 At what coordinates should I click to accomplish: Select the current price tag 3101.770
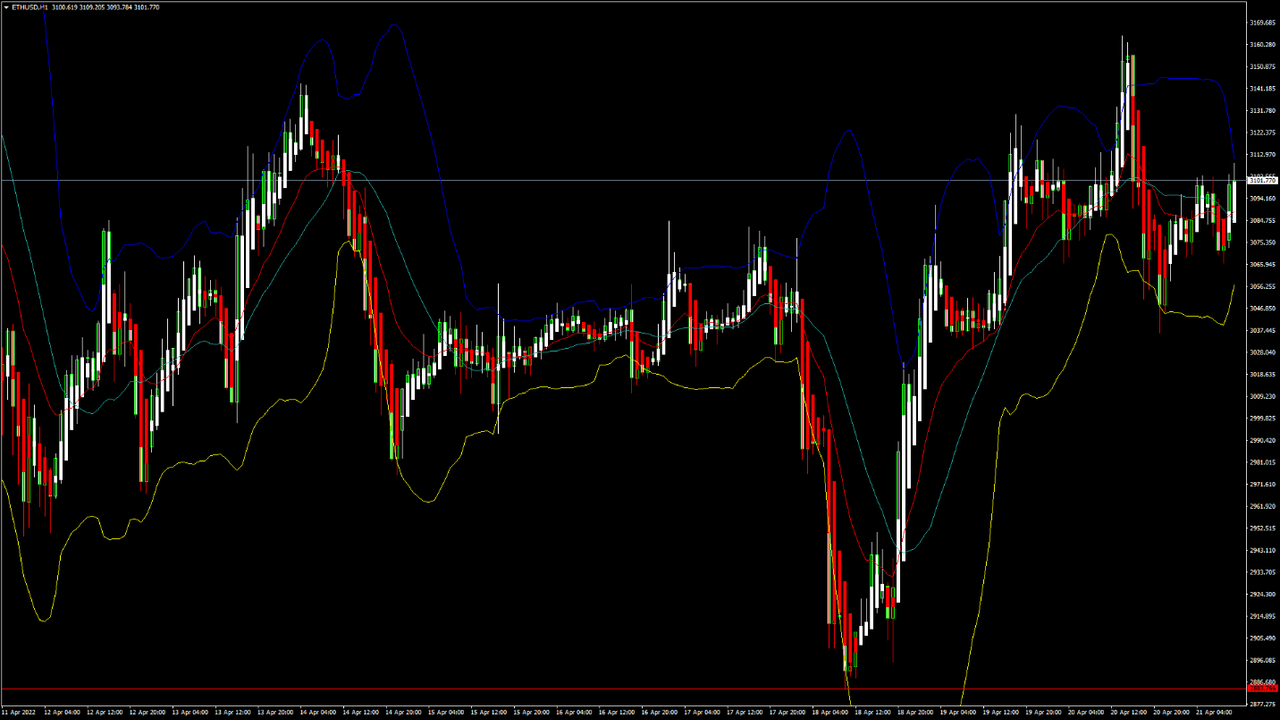point(1263,181)
